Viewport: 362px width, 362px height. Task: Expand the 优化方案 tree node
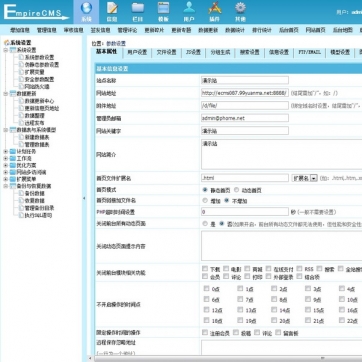tap(6, 165)
